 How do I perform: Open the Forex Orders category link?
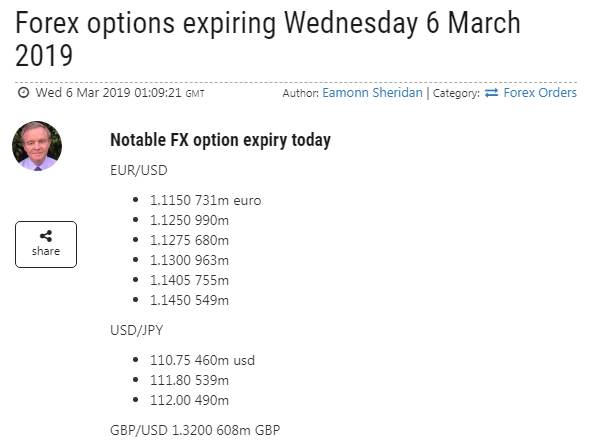540,93
